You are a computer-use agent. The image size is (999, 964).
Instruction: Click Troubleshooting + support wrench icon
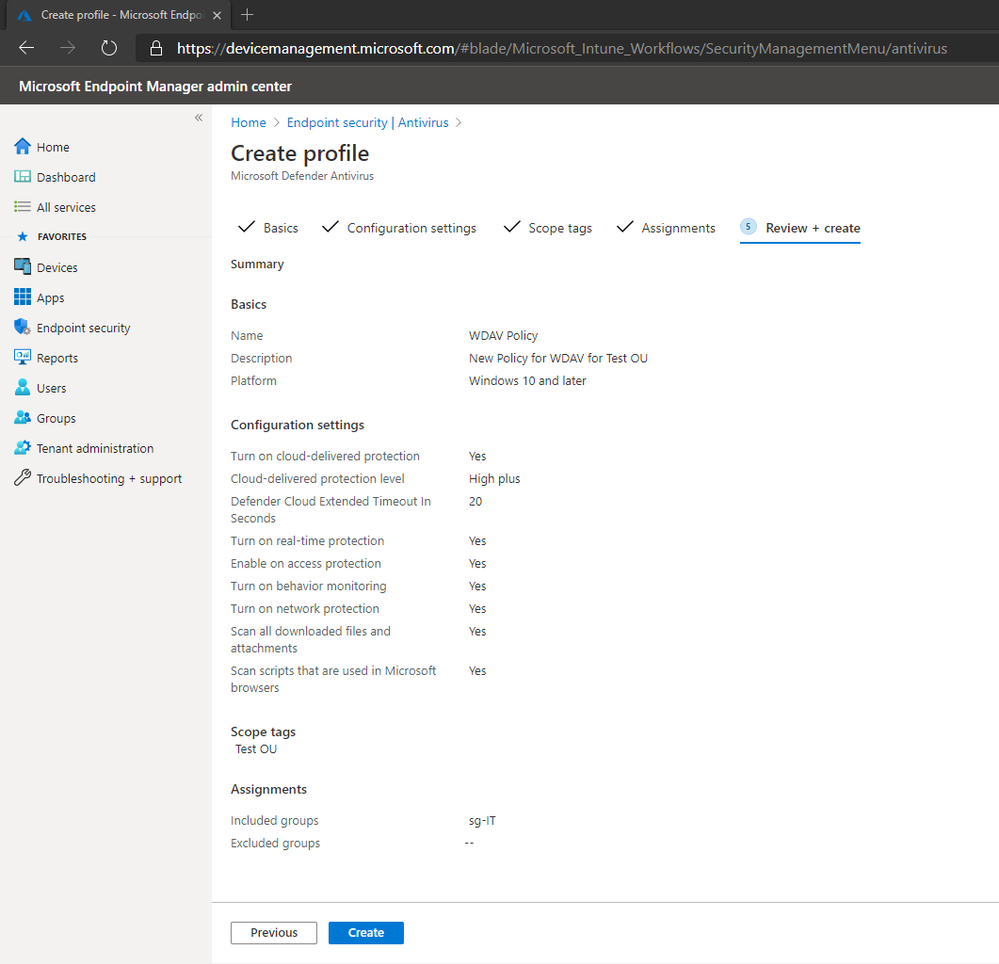(22, 478)
